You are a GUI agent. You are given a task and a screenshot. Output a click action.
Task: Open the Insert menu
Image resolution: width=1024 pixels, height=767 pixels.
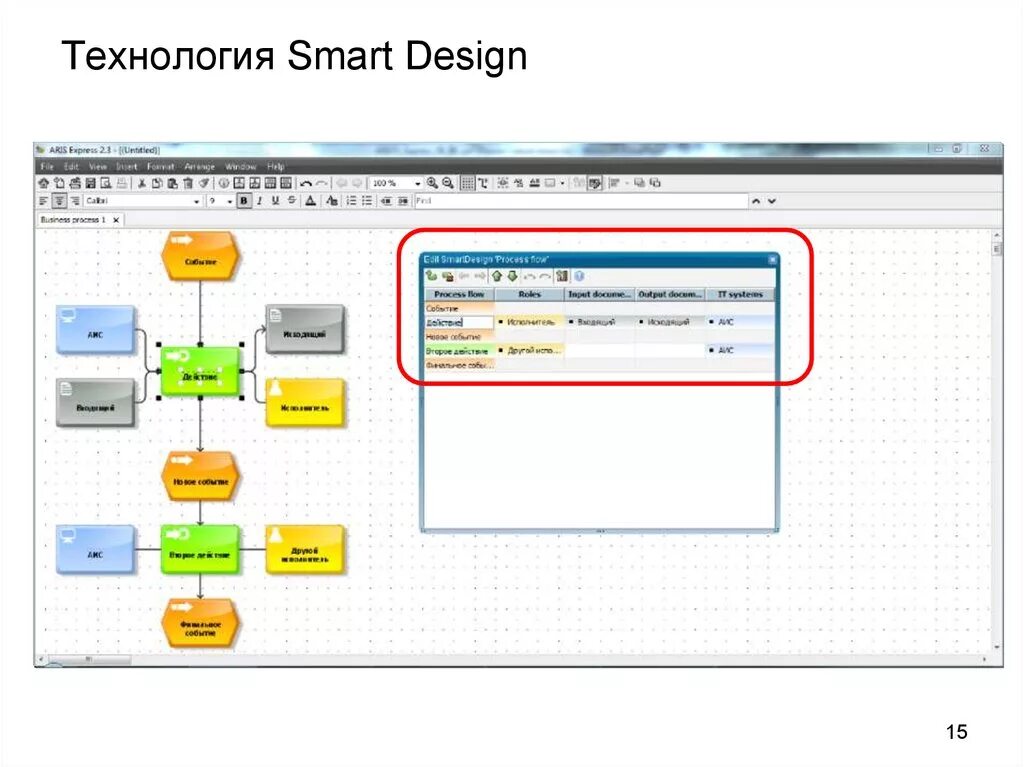pyautogui.click(x=127, y=167)
